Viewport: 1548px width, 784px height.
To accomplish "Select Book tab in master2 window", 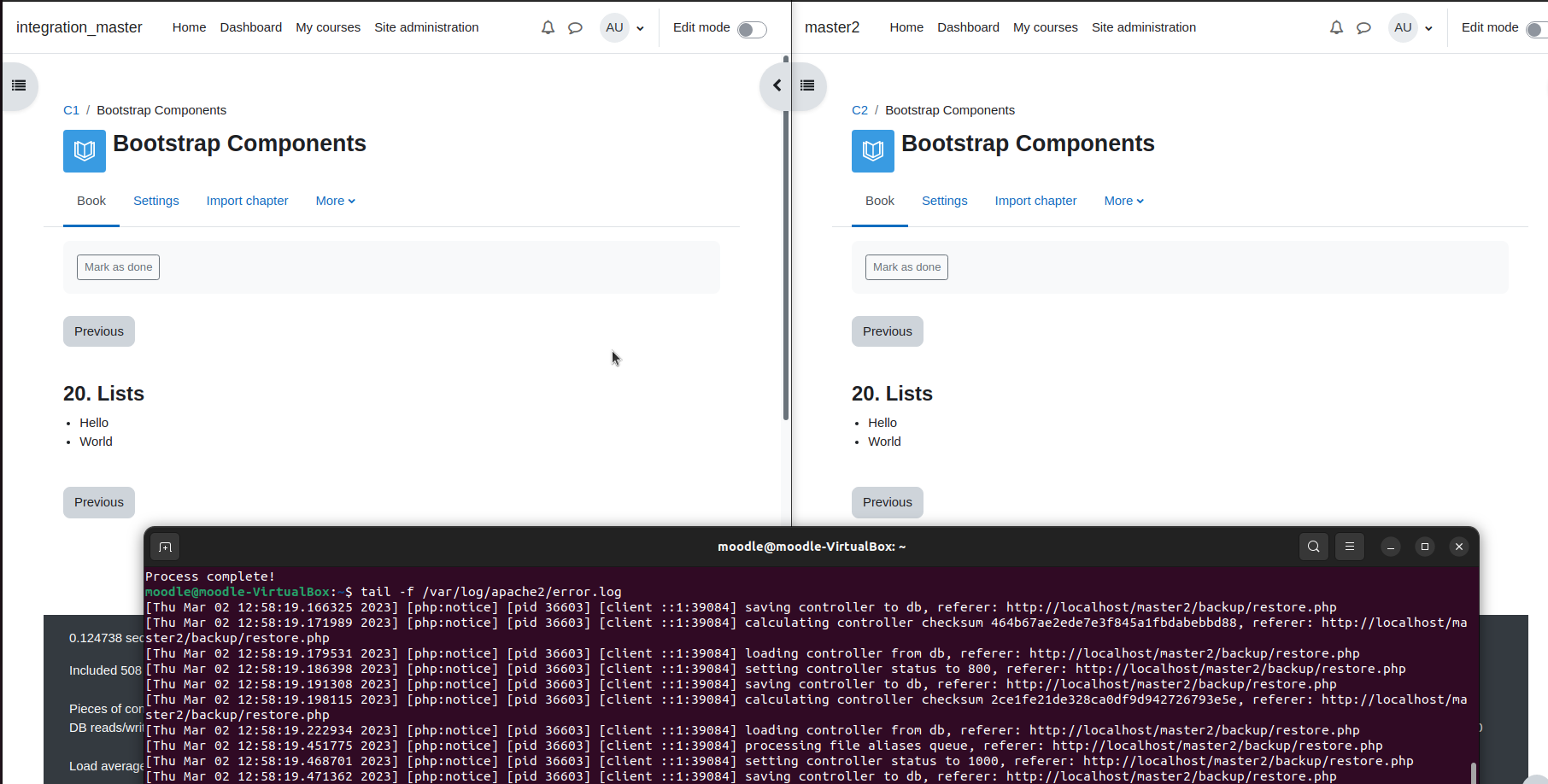I will [880, 201].
